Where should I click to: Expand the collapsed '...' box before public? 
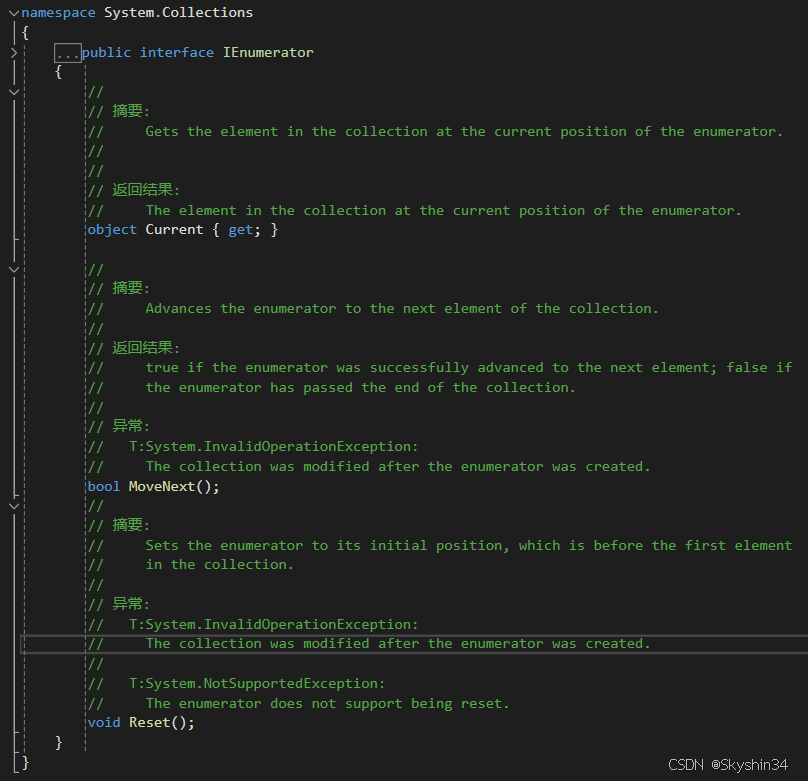(x=68, y=53)
